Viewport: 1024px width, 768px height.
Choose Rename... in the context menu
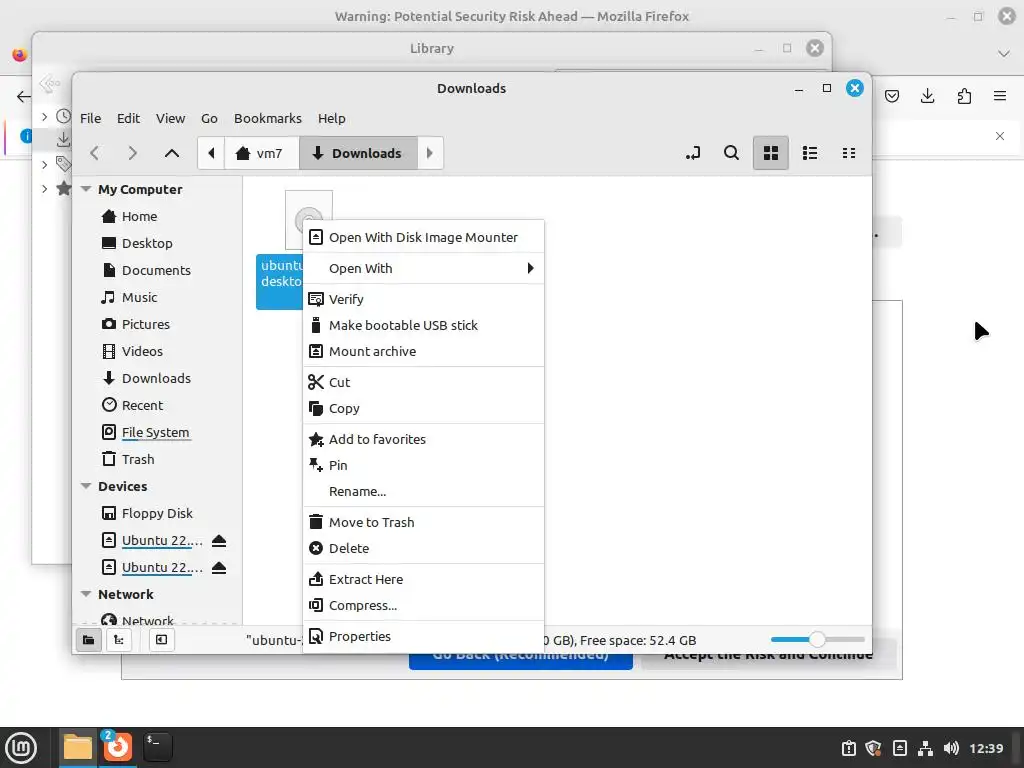(423, 491)
